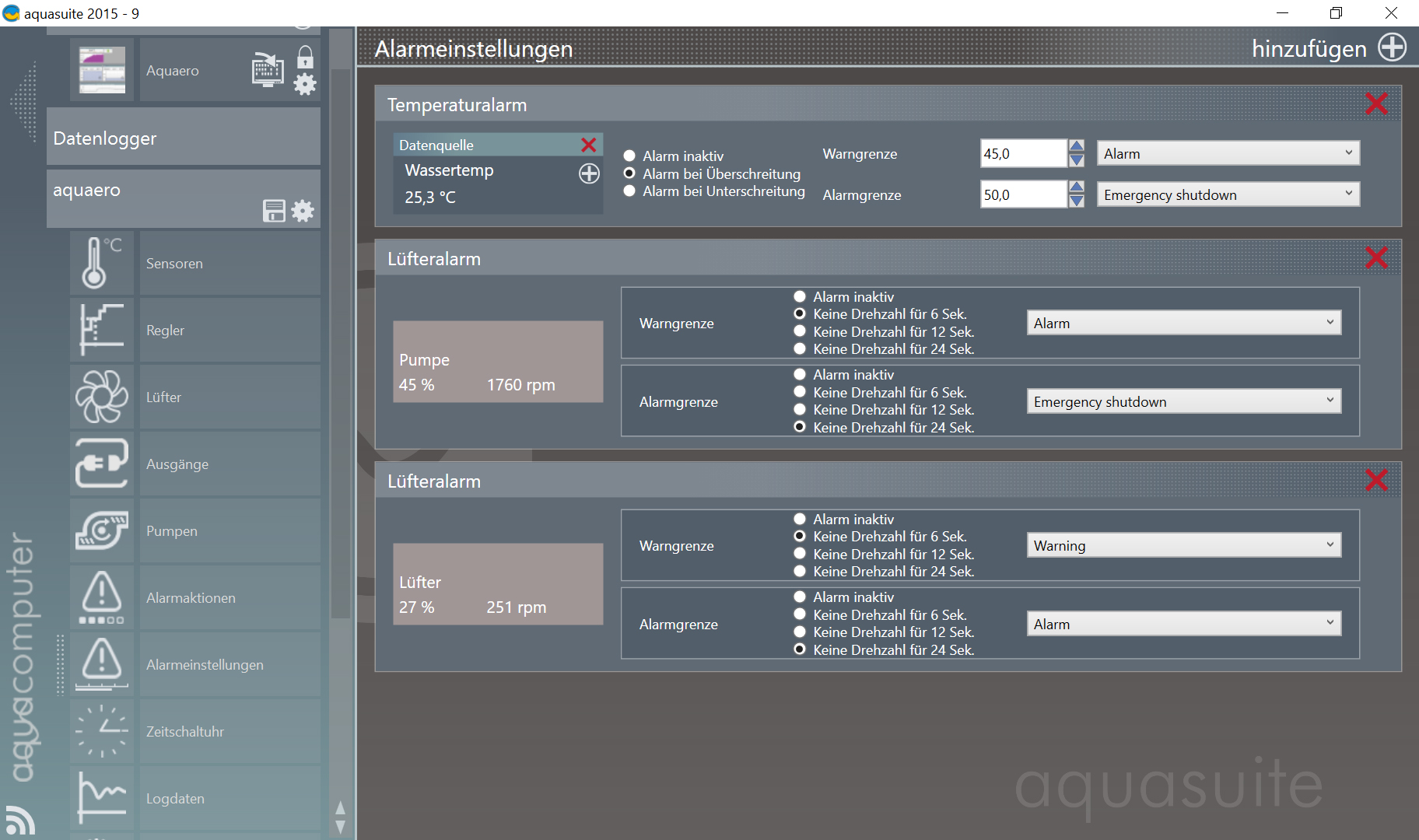Open the Lüfter fan icon
1419x840 pixels.
click(x=101, y=397)
